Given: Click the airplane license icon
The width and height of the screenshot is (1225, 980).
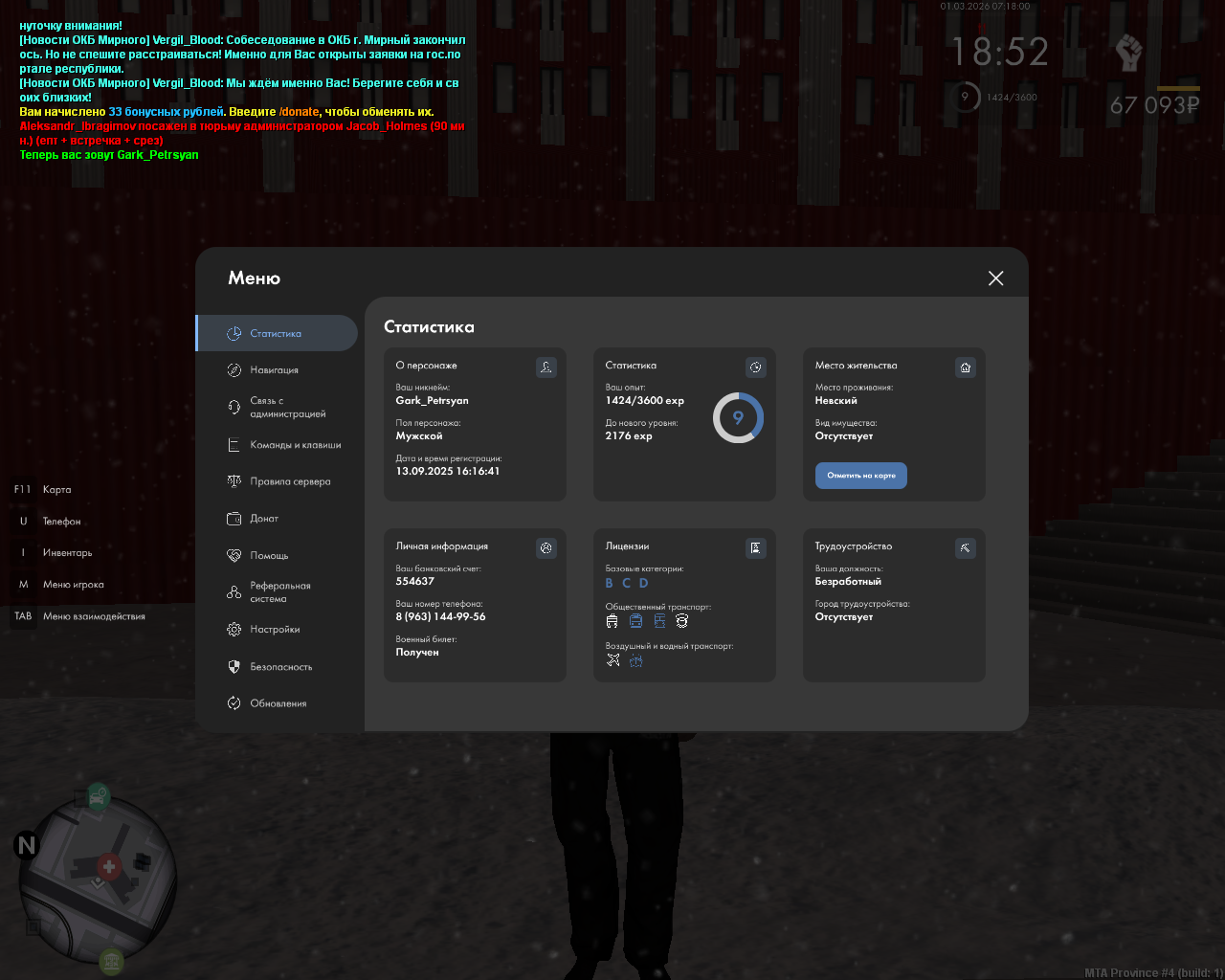Looking at the screenshot, I should pos(613,660).
